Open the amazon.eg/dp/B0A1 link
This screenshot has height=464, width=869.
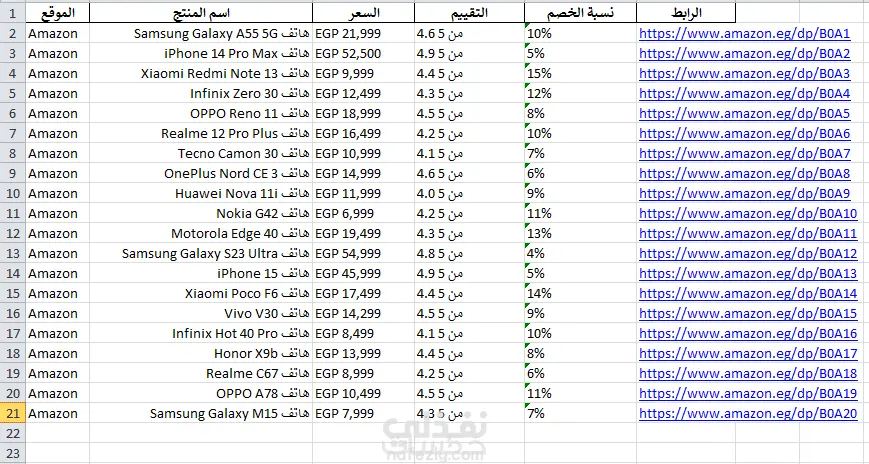tap(743, 33)
